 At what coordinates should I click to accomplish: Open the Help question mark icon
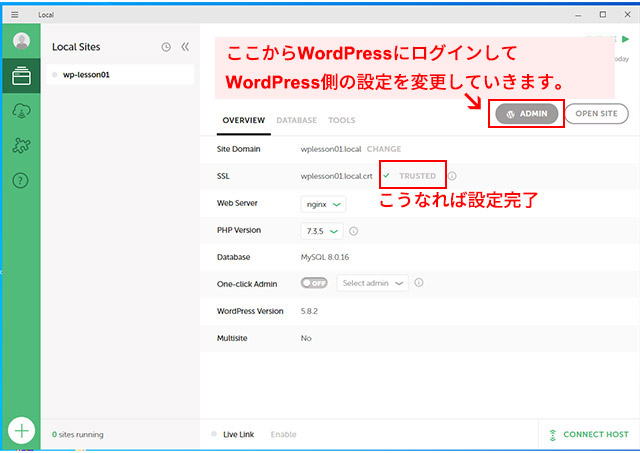point(20,180)
